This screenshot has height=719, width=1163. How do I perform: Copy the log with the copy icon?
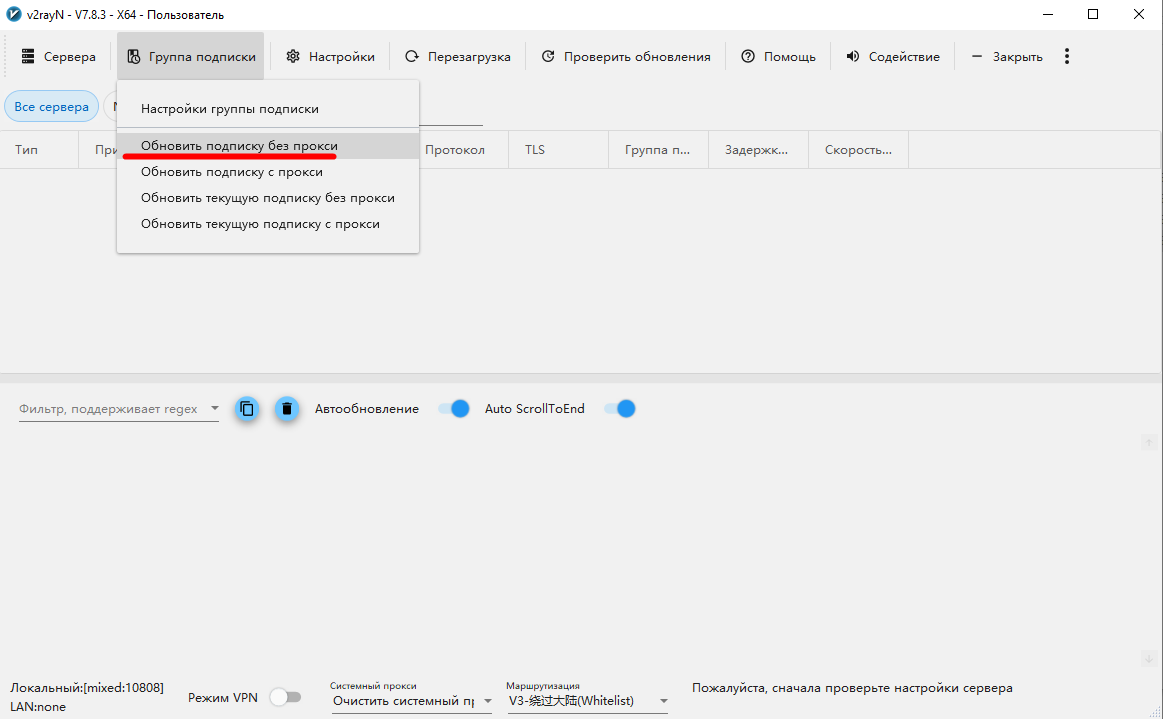point(247,409)
